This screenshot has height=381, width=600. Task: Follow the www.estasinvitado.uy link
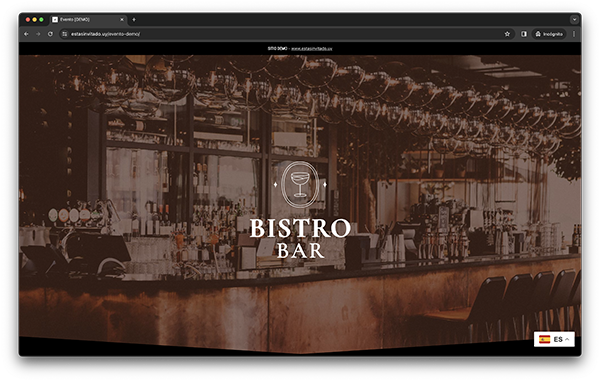click(311, 49)
